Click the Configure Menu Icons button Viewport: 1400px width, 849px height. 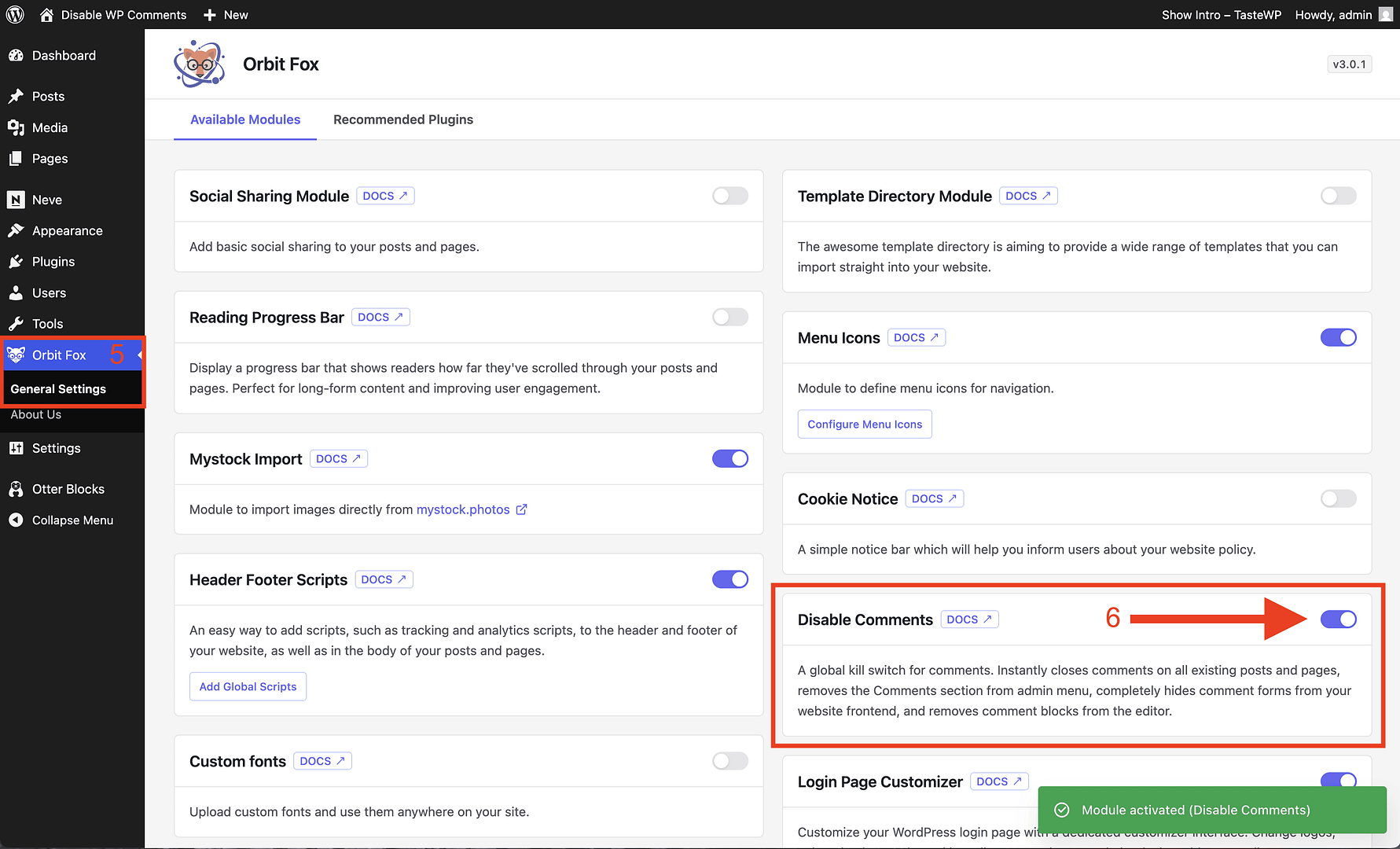click(x=865, y=424)
